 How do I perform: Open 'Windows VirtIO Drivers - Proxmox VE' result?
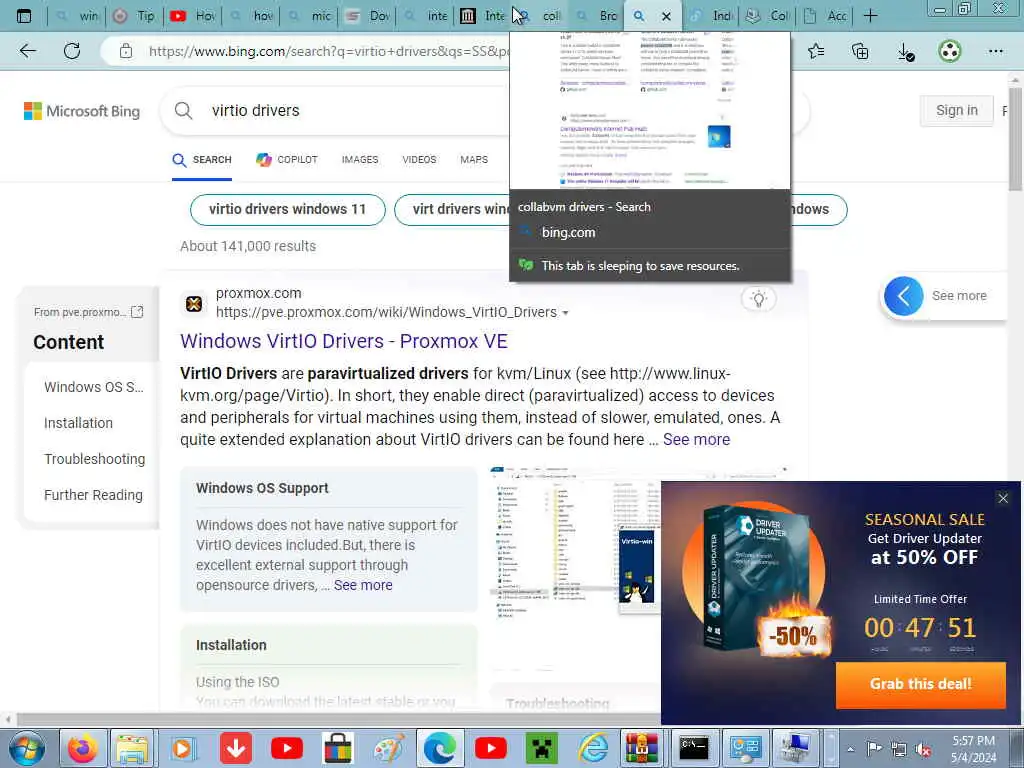coord(344,341)
